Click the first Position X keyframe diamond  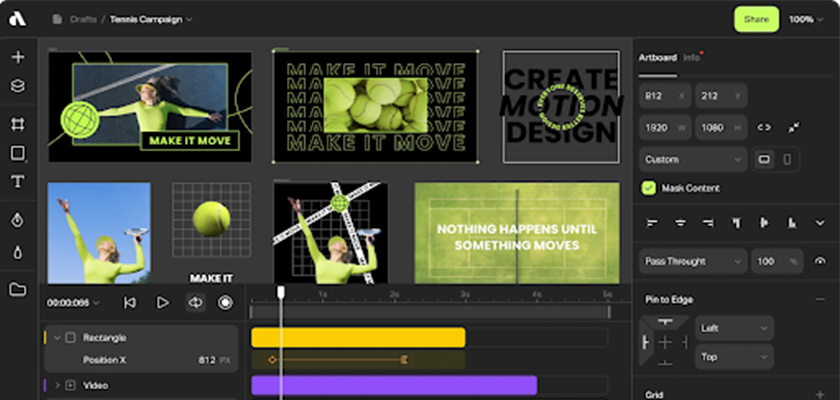[272, 360]
